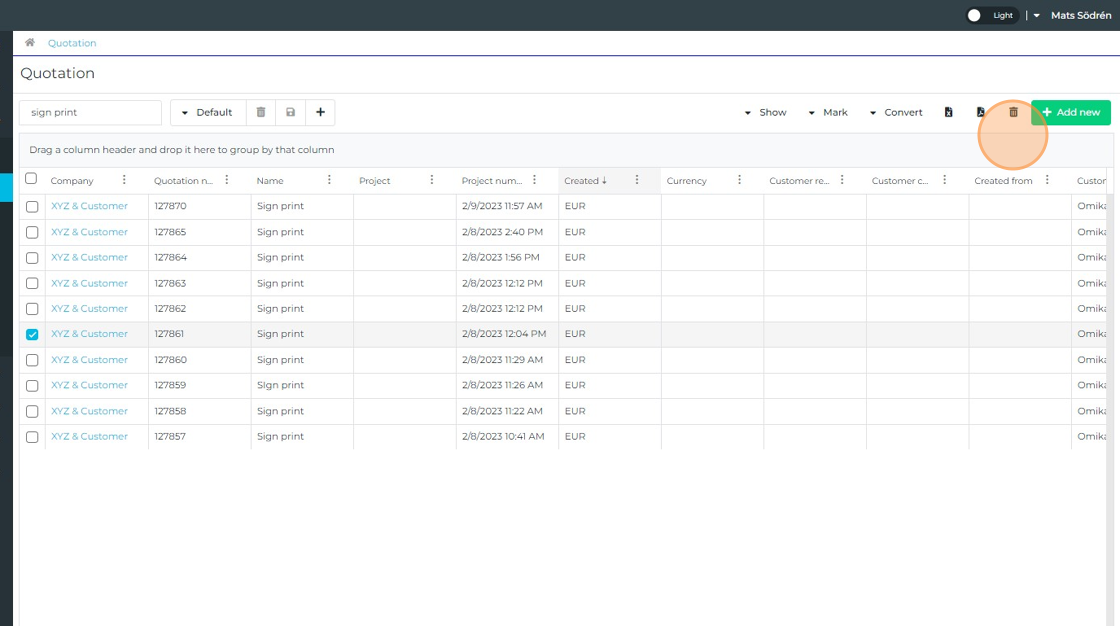Image resolution: width=1120 pixels, height=626 pixels.
Task: Delete selected quotation with trash icon
Action: tap(1013, 113)
